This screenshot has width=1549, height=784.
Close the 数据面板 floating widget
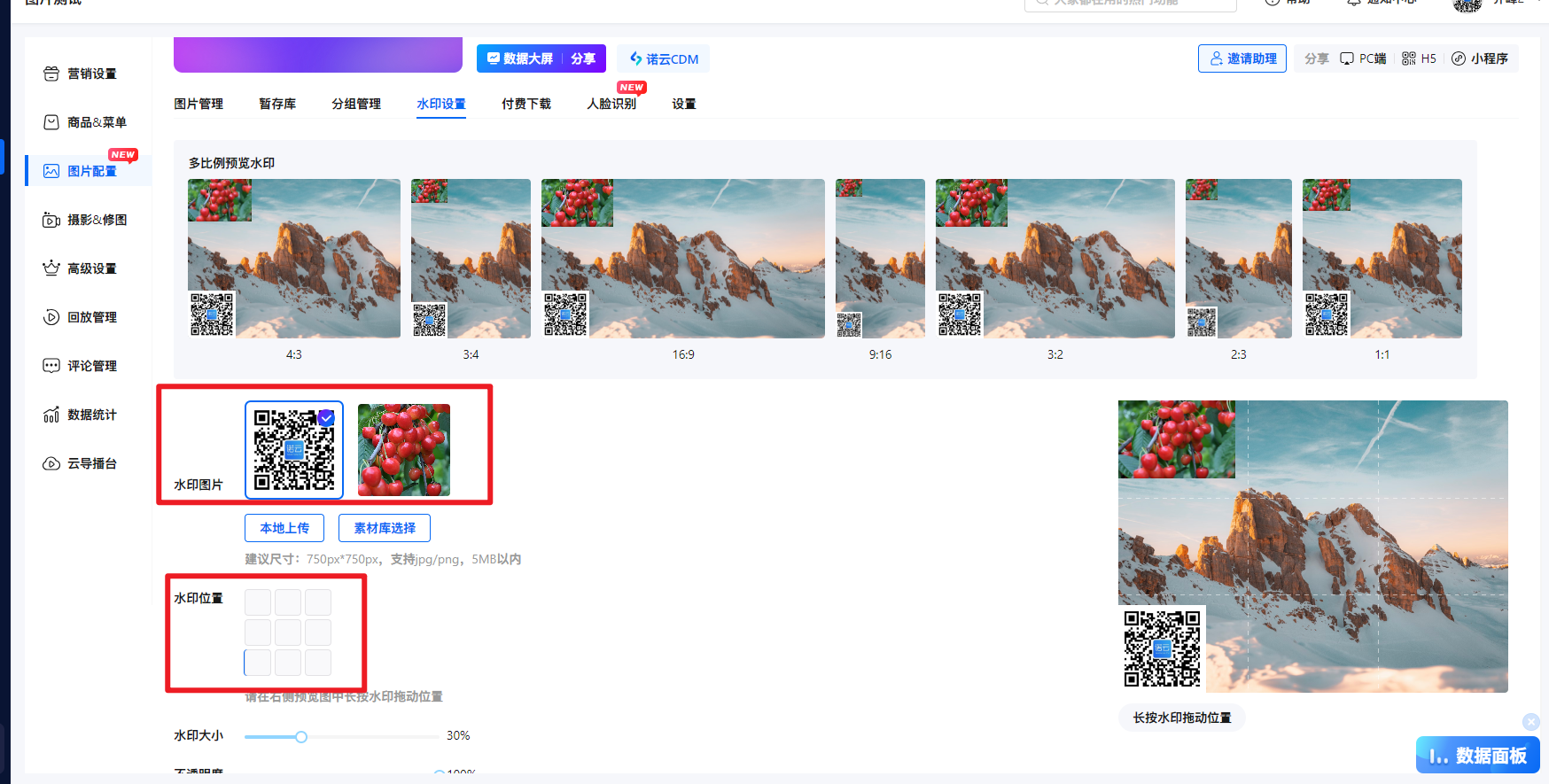(1531, 721)
